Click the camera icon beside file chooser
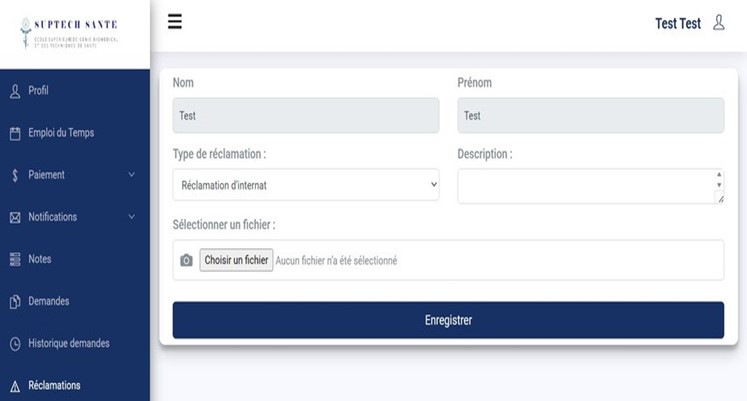The width and height of the screenshot is (747, 401). pyautogui.click(x=186, y=261)
